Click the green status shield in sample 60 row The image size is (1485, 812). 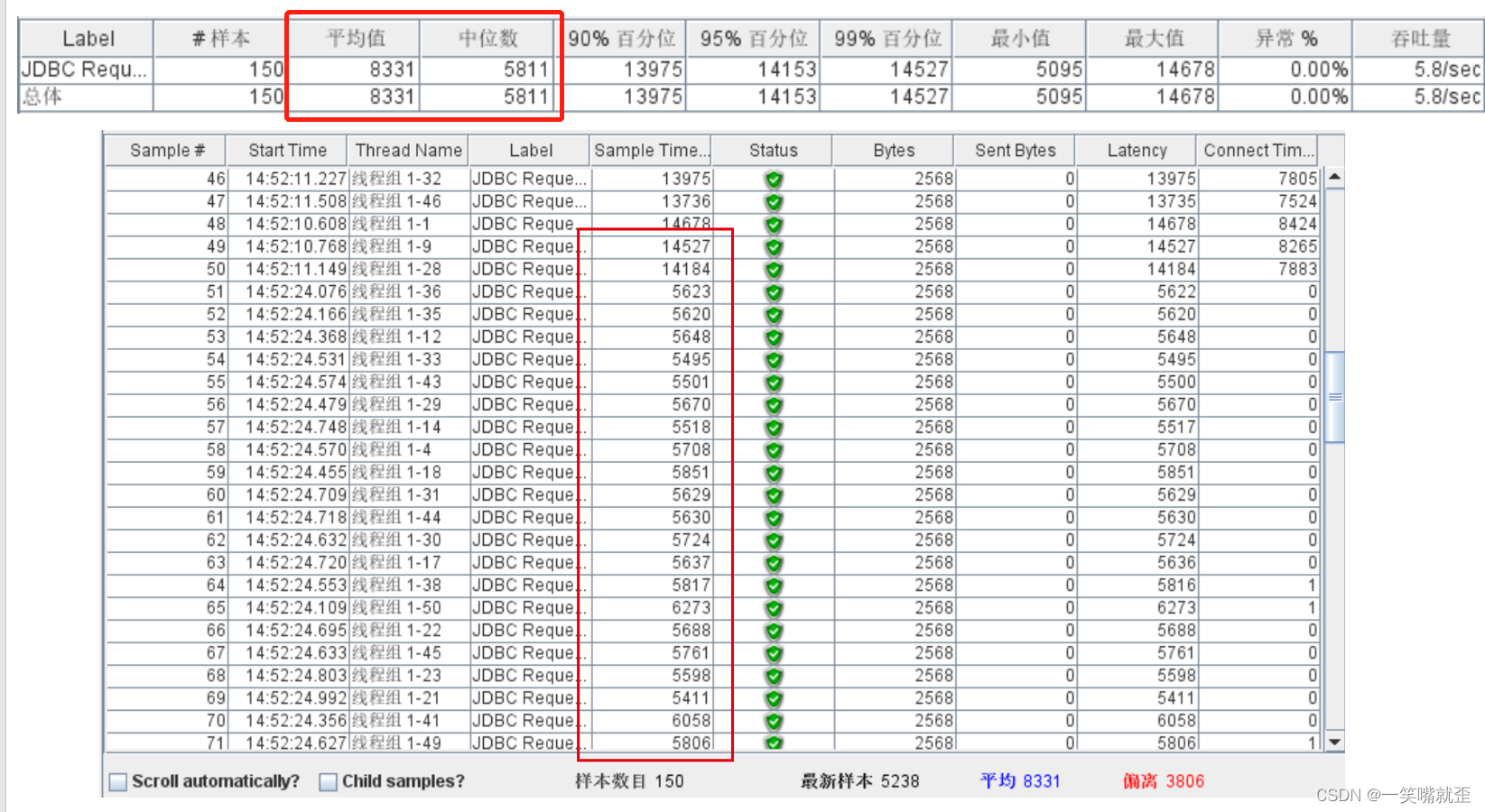(x=774, y=495)
